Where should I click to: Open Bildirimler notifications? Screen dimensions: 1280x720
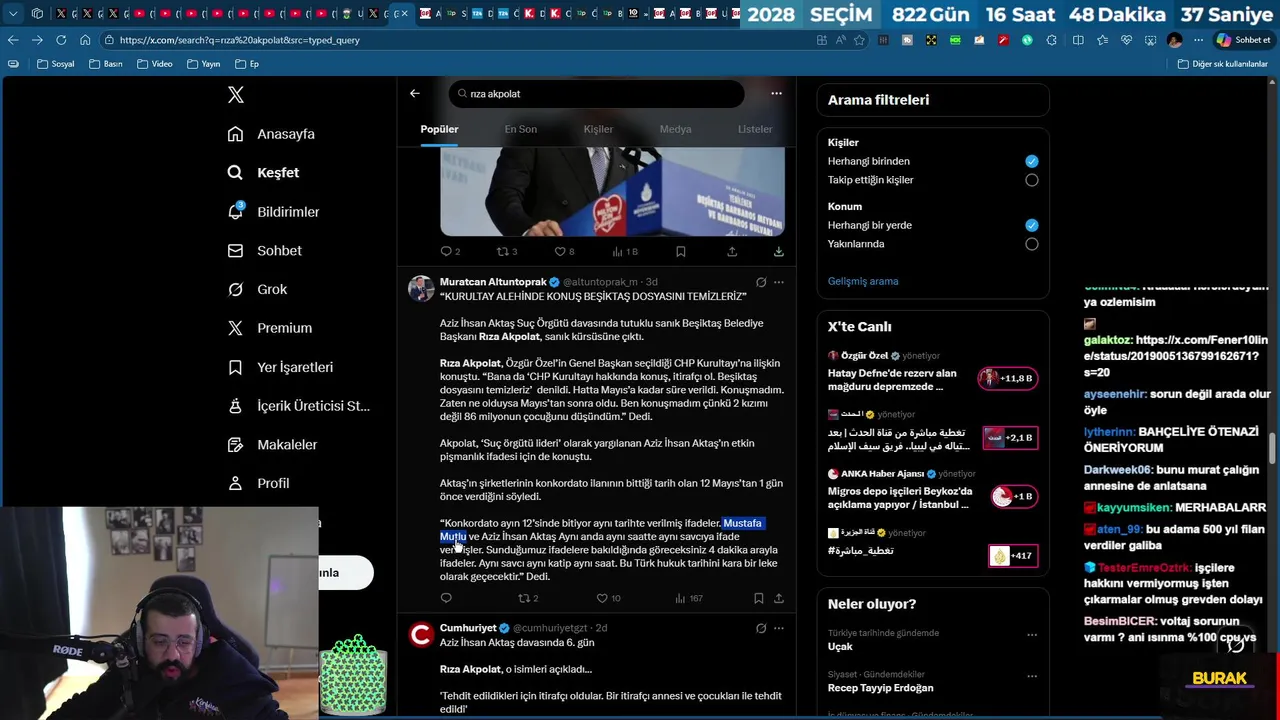coord(273,212)
